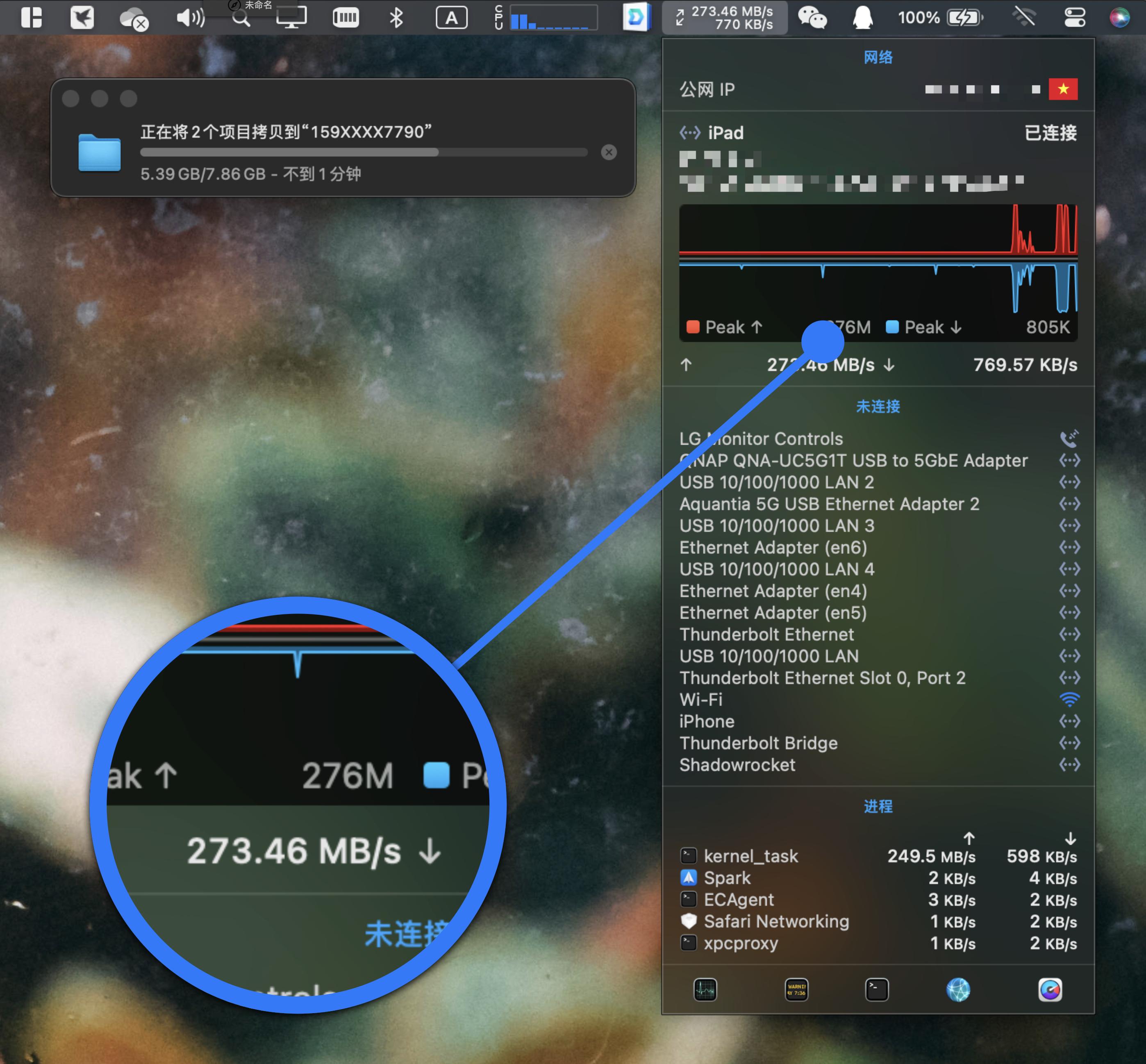
Task: Click the network speed menu bar item
Action: click(725, 17)
